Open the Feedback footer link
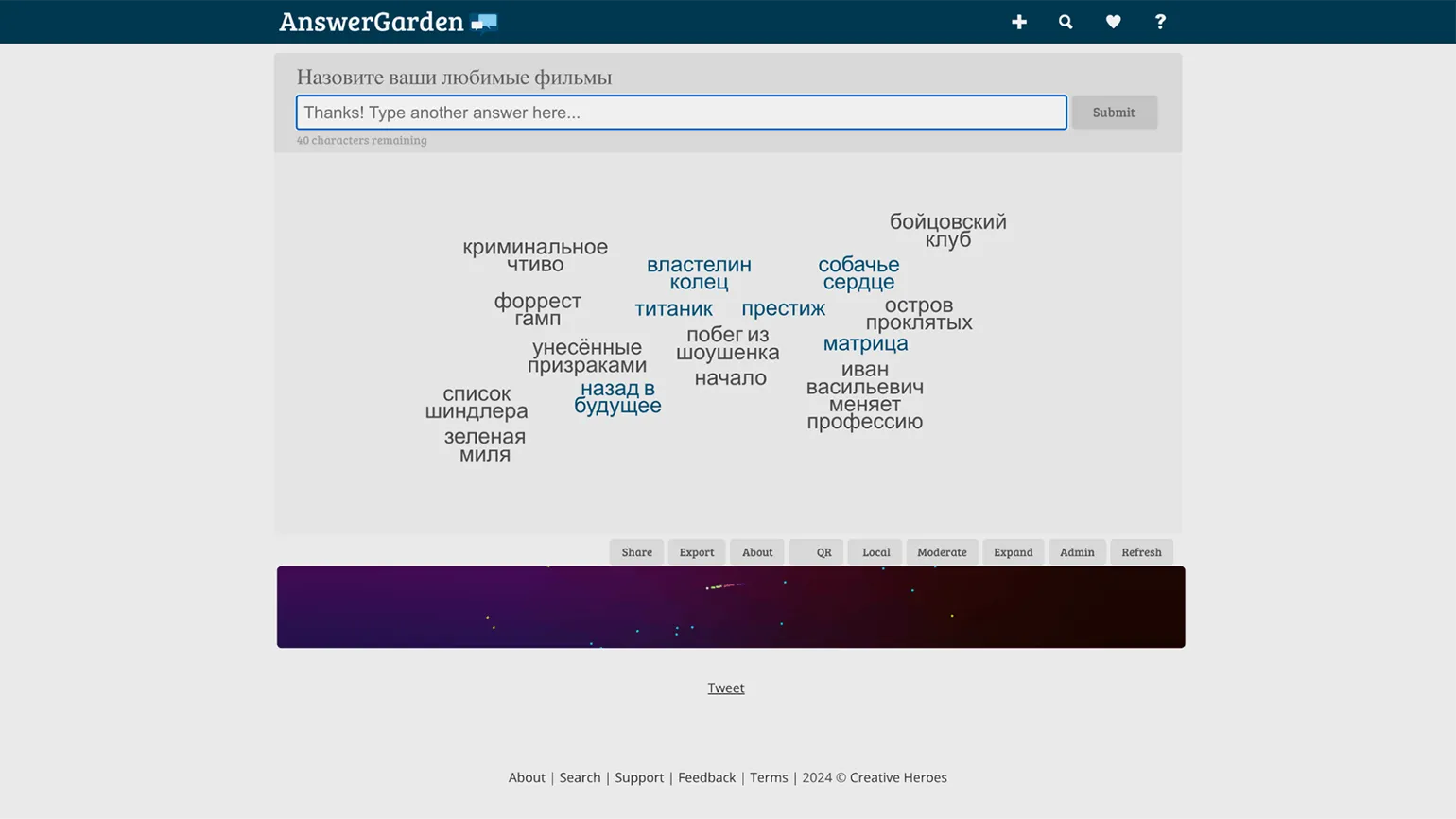 (x=706, y=777)
